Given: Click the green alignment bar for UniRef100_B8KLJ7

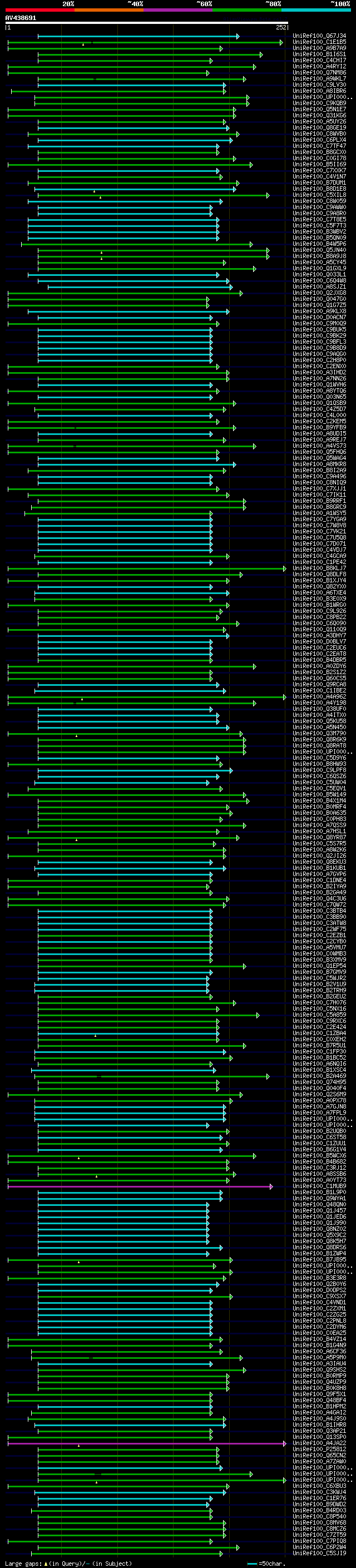Looking at the screenshot, I should pos(147,568).
